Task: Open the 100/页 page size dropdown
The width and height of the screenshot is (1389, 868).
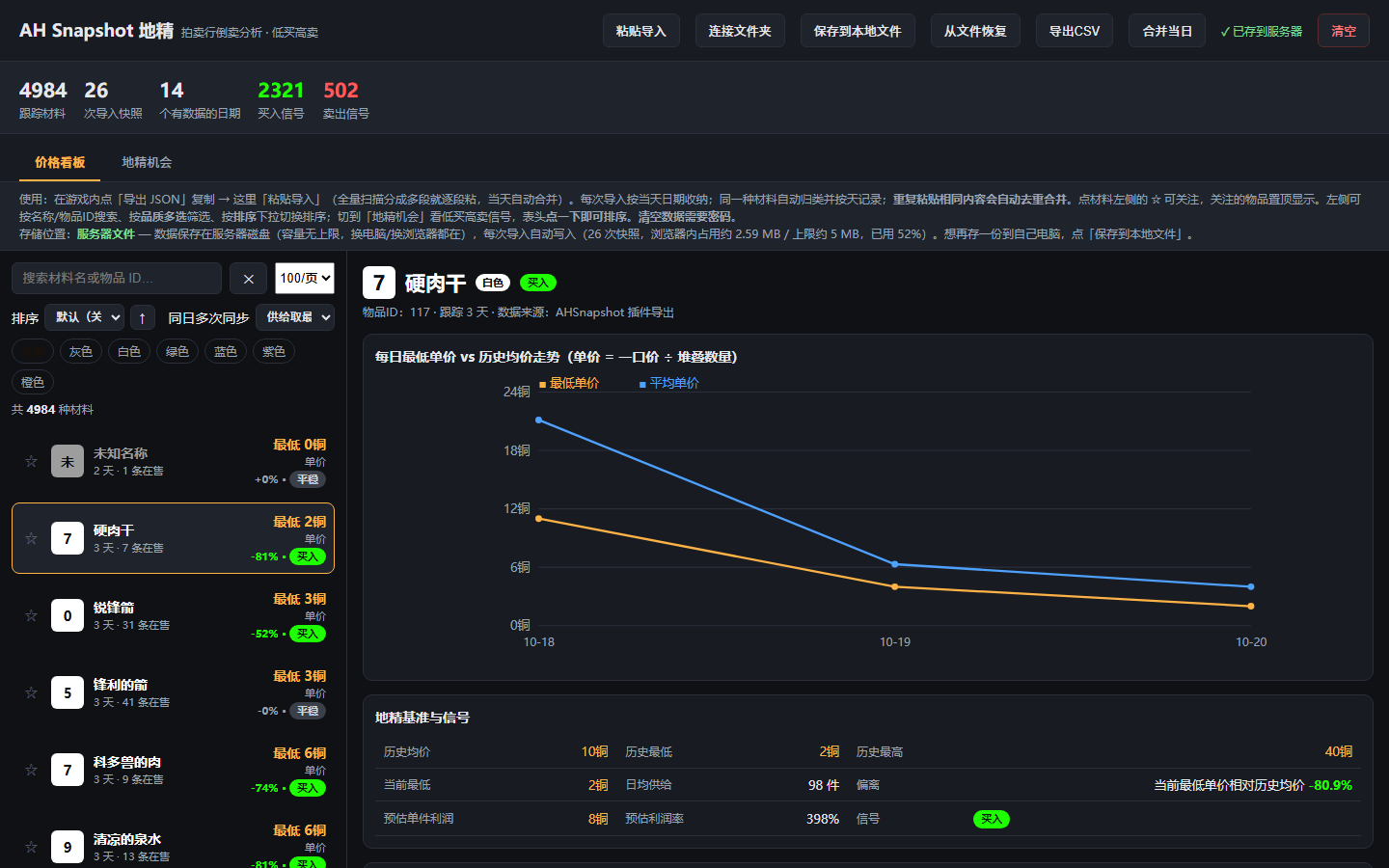Action: tap(305, 278)
